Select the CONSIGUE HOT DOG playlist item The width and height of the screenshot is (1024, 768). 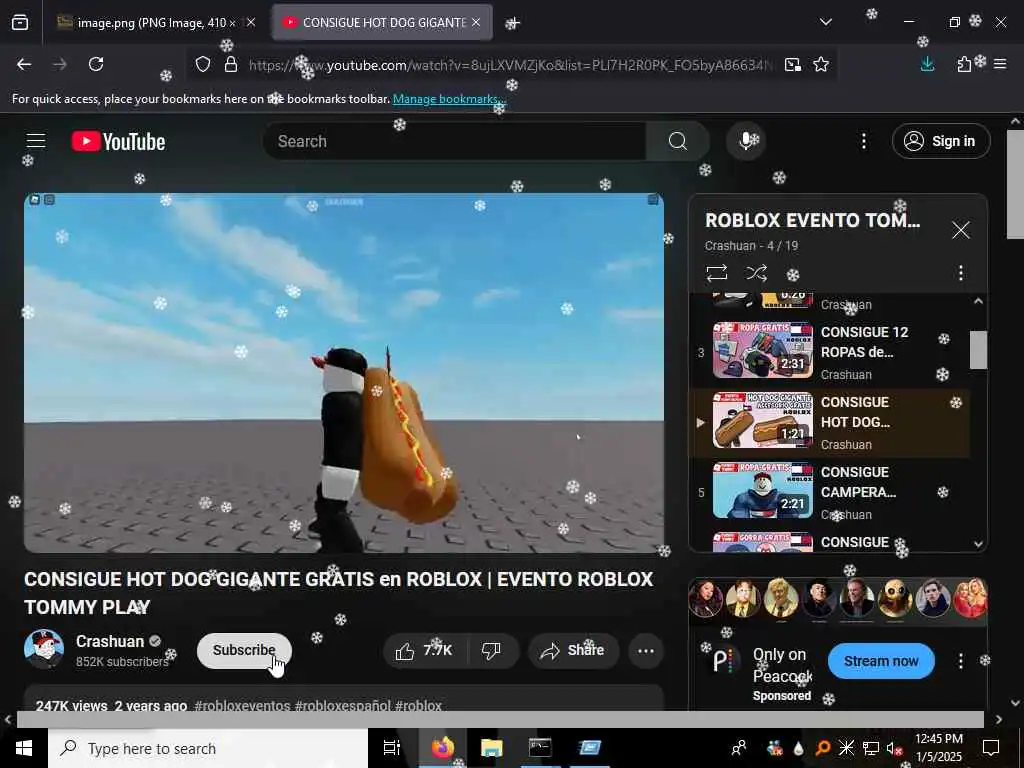point(829,422)
